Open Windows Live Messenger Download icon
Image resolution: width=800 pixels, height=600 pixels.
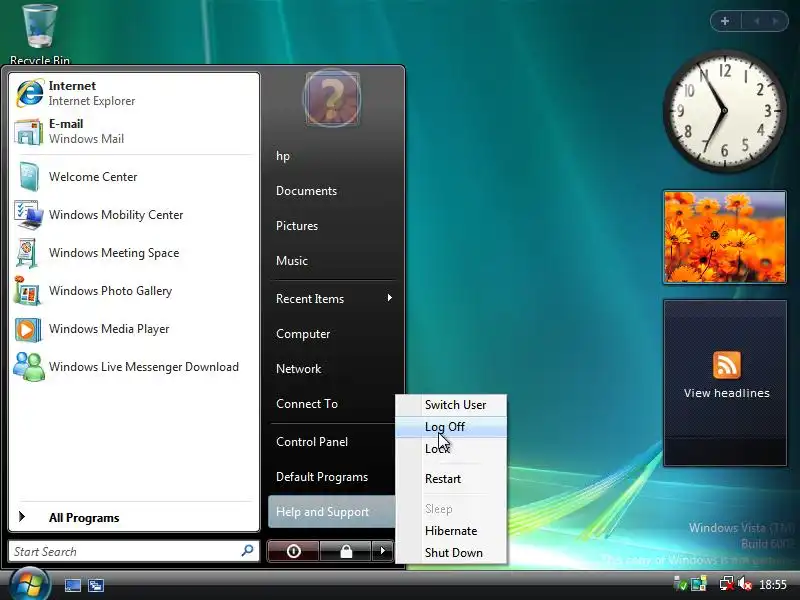click(x=29, y=367)
